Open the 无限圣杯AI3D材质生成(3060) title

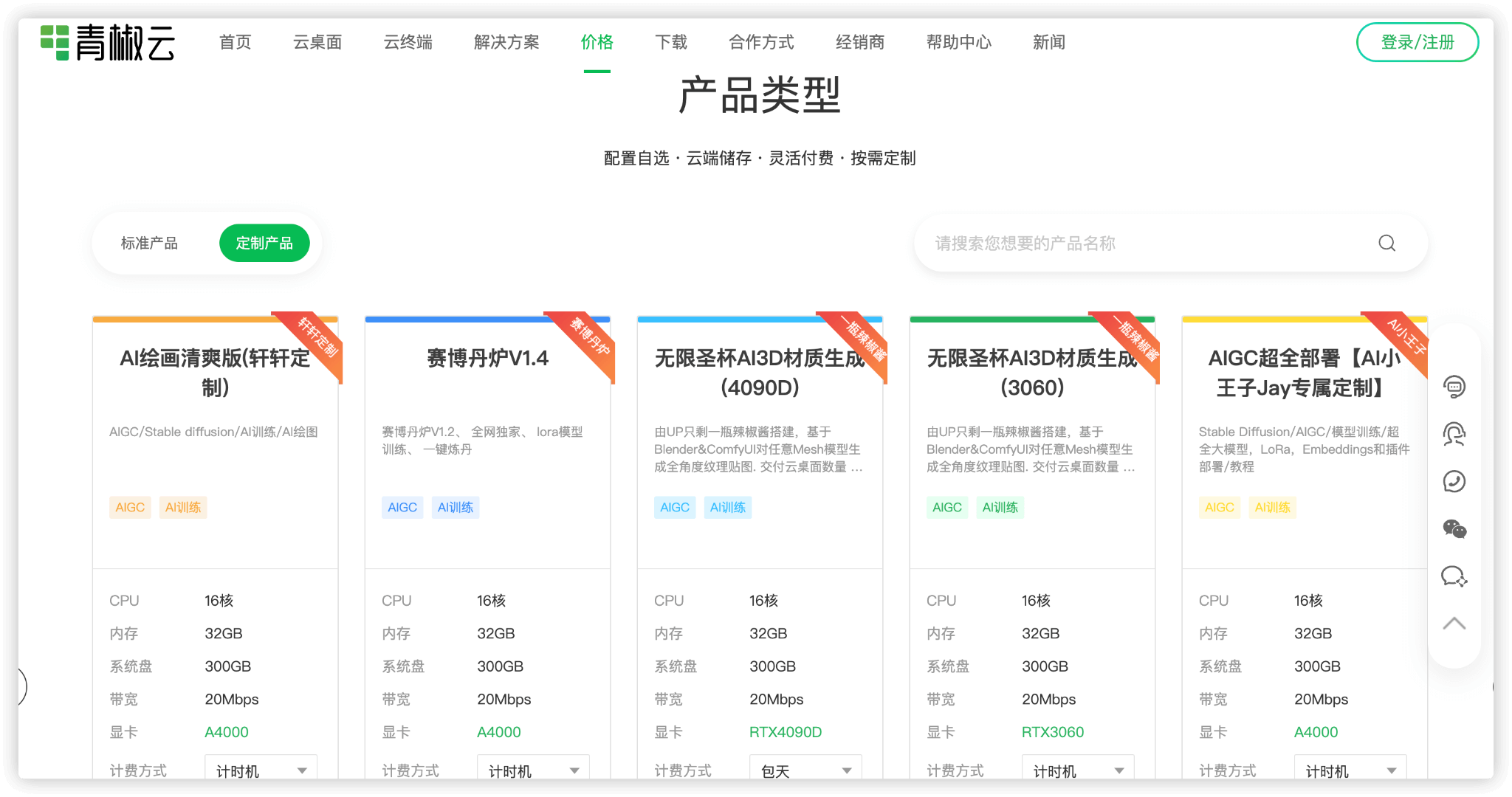(x=1032, y=373)
